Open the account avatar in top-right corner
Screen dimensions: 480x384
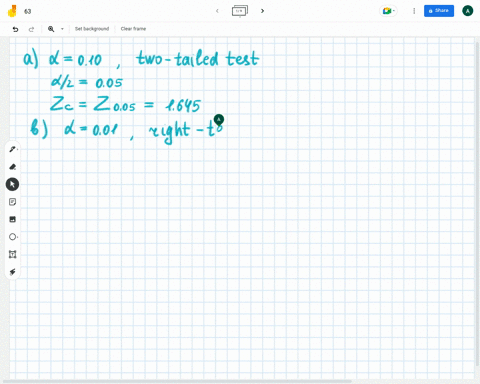468,11
